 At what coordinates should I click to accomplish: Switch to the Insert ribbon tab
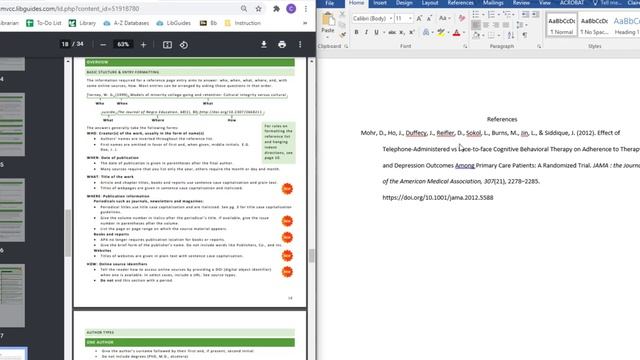coord(380,3)
